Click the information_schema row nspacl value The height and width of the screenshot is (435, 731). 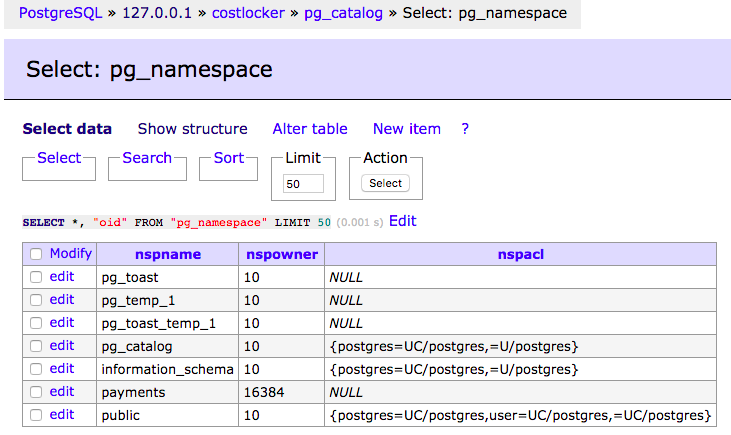(x=454, y=369)
